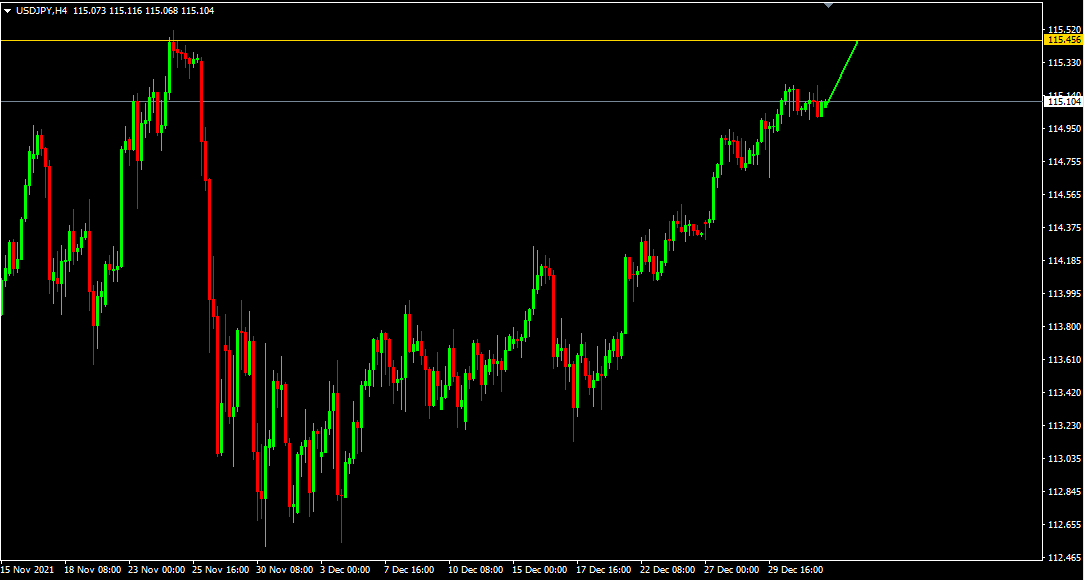
Task: Click the USDJPY,H4 chart title text
Action: (x=42, y=10)
